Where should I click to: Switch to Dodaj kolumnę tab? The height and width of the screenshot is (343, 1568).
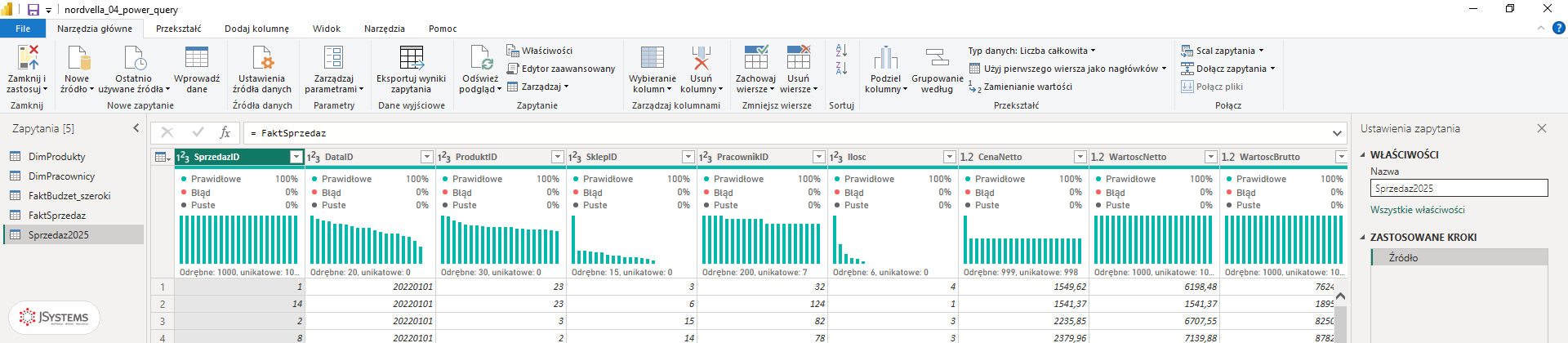point(256,29)
